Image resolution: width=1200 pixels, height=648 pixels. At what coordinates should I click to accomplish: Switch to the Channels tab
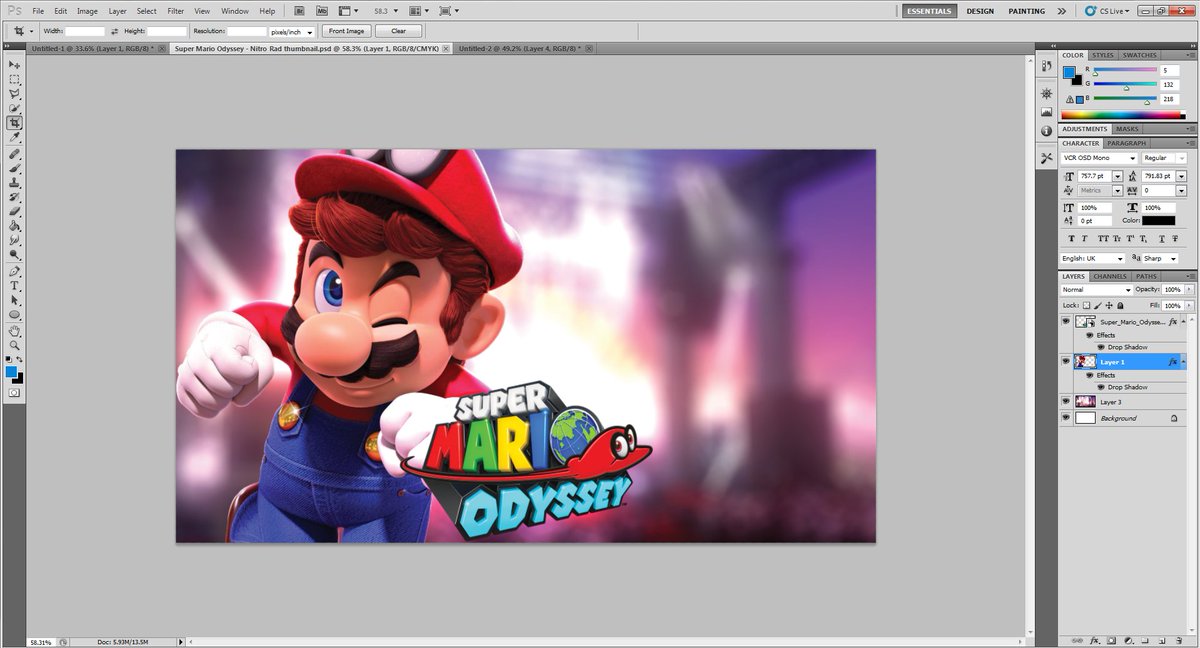(x=1109, y=276)
